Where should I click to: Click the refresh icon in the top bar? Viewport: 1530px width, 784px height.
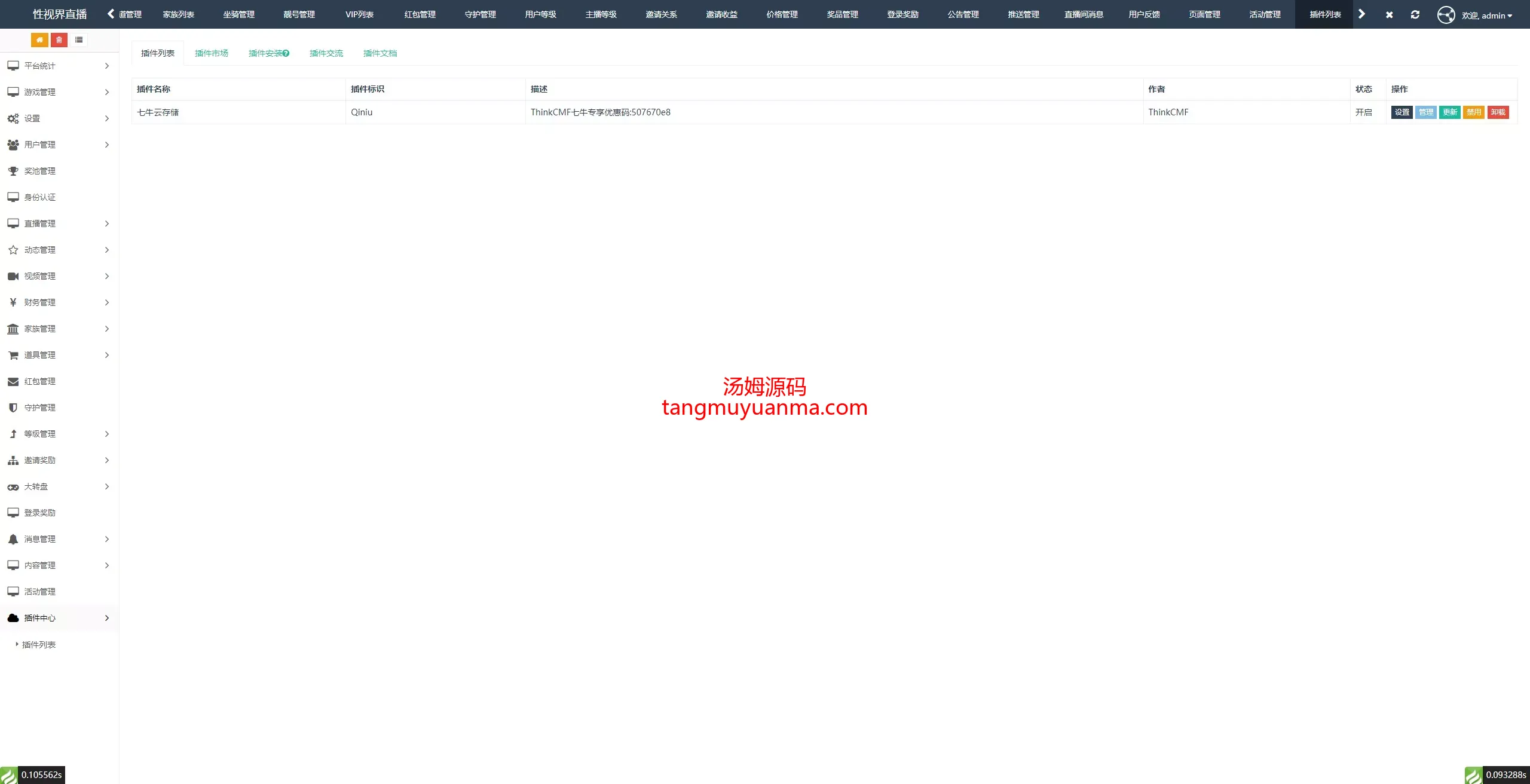[x=1415, y=14]
